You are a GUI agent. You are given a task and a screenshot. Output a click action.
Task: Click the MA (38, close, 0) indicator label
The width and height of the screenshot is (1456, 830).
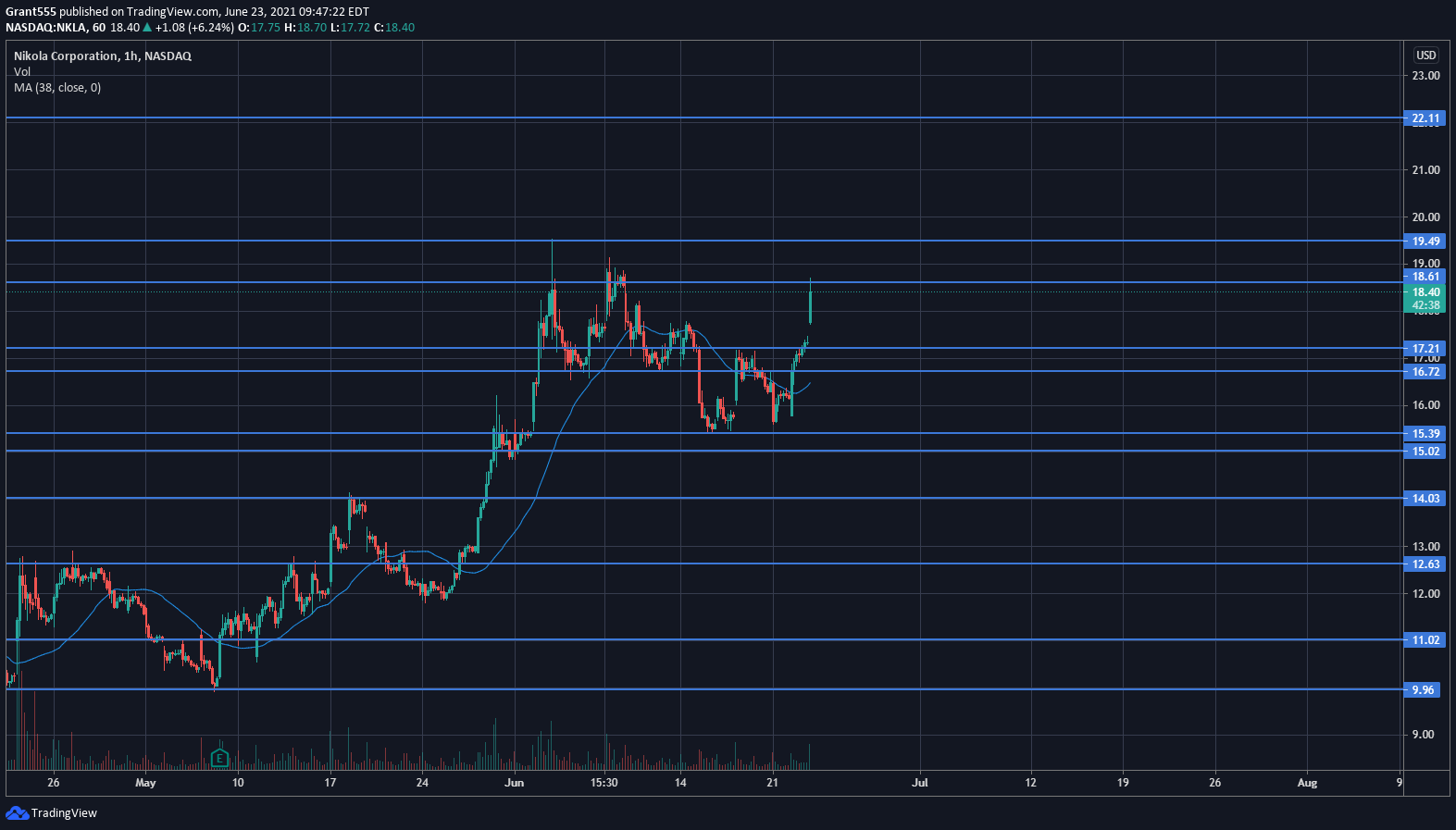[x=57, y=88]
